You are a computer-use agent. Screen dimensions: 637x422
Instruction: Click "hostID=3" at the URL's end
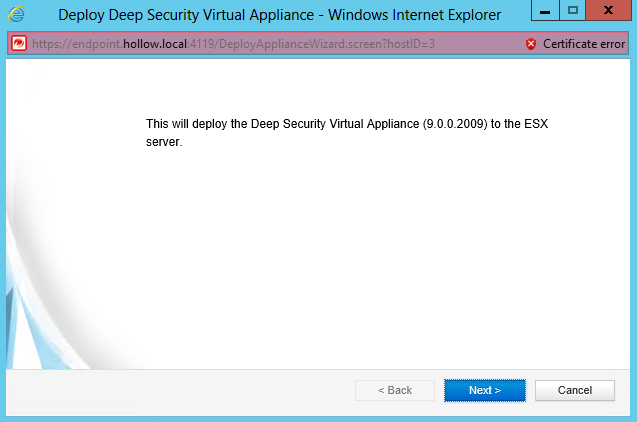[x=409, y=44]
